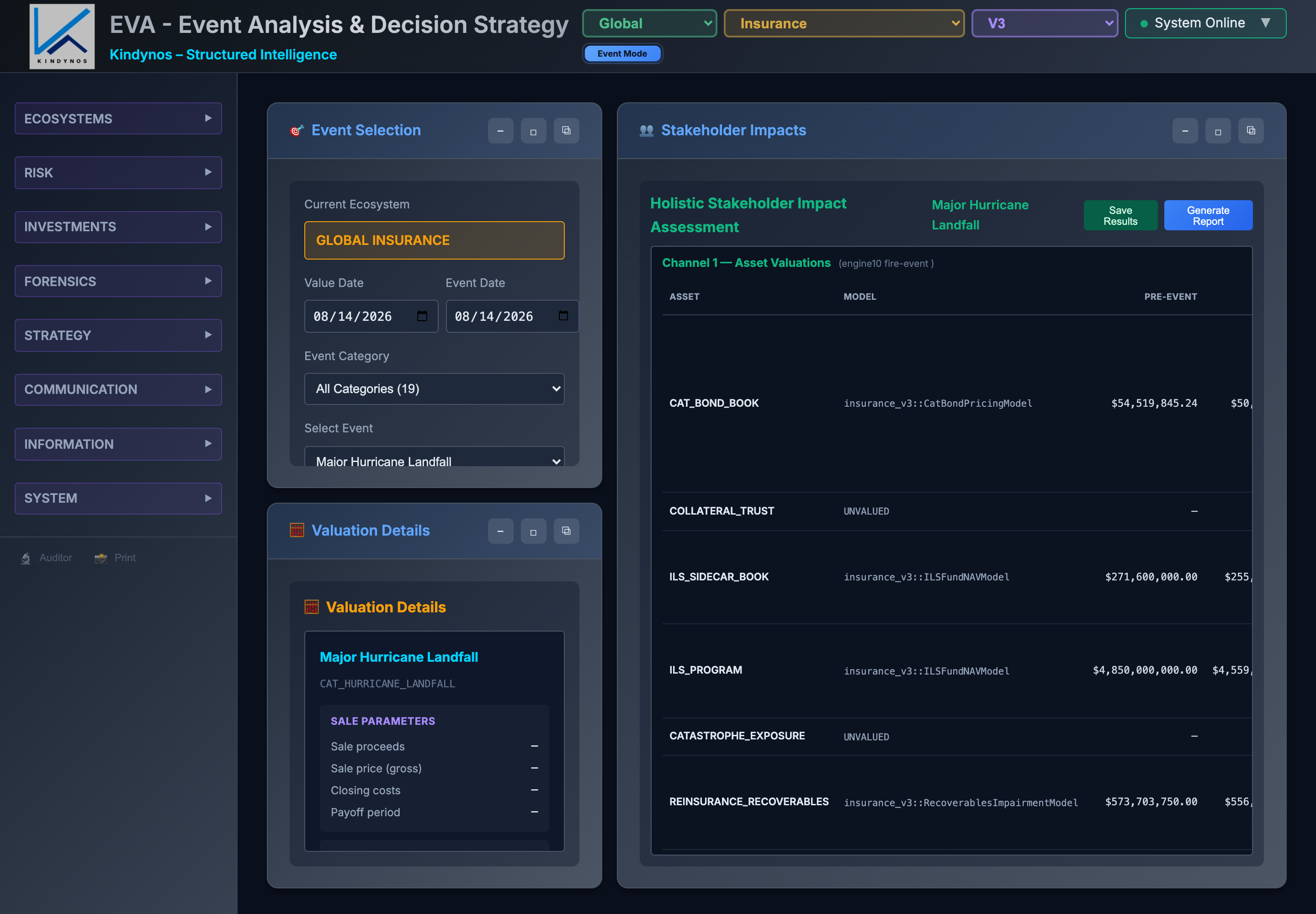Click the CatBondPricingModel model cell
The width and height of the screenshot is (1316, 914).
click(x=938, y=403)
